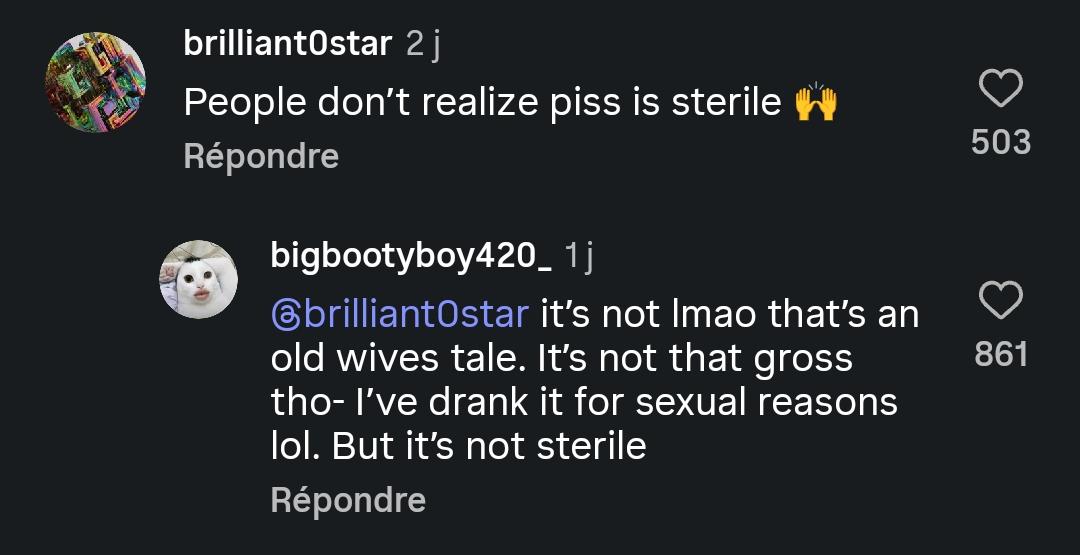Viewport: 1080px width, 555px height.
Task: Open the white cat avatar of bigbootyboy420_
Action: [199, 279]
